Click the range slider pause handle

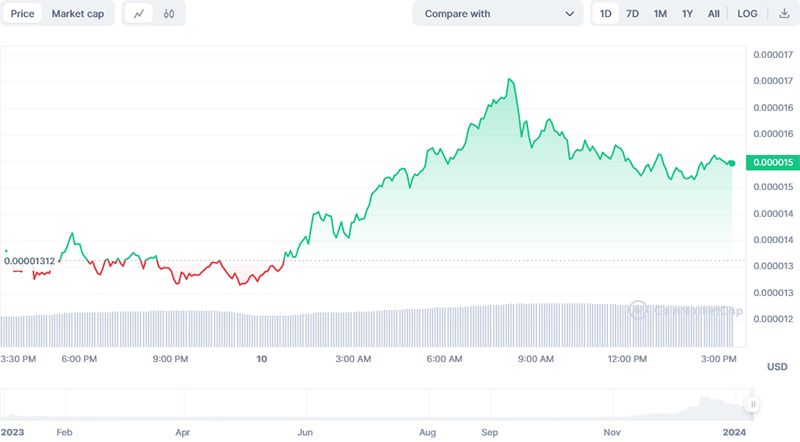tap(753, 405)
